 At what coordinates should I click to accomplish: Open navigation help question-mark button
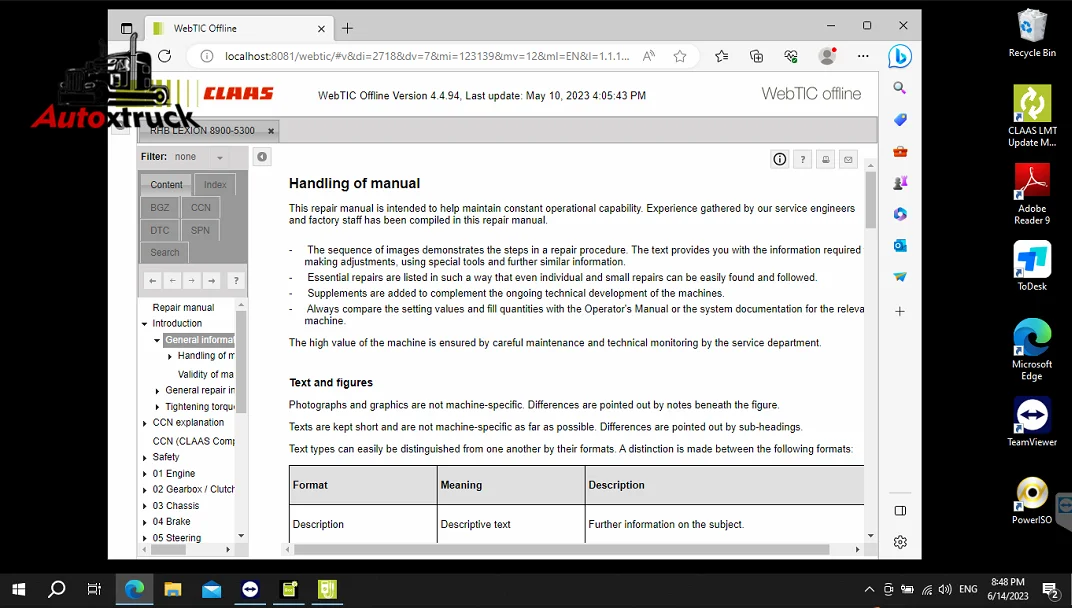pos(236,280)
